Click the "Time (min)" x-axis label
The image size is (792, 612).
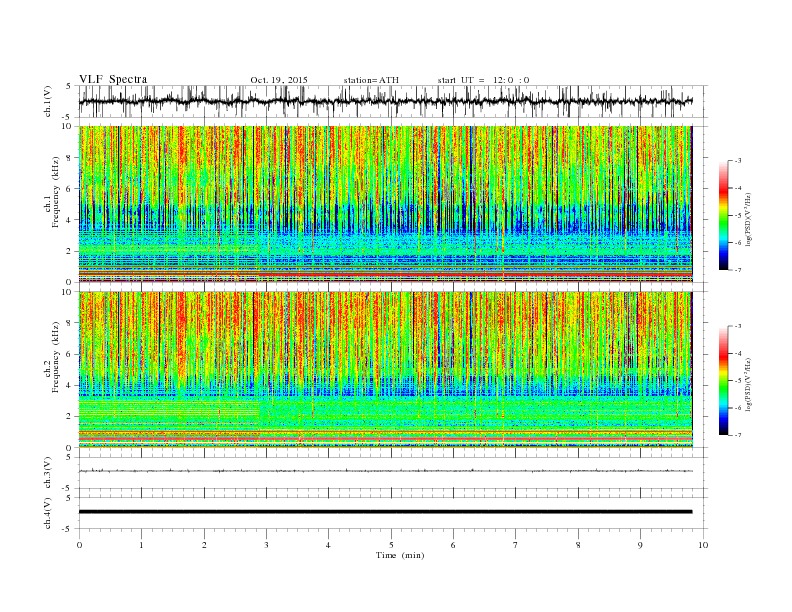400,555
